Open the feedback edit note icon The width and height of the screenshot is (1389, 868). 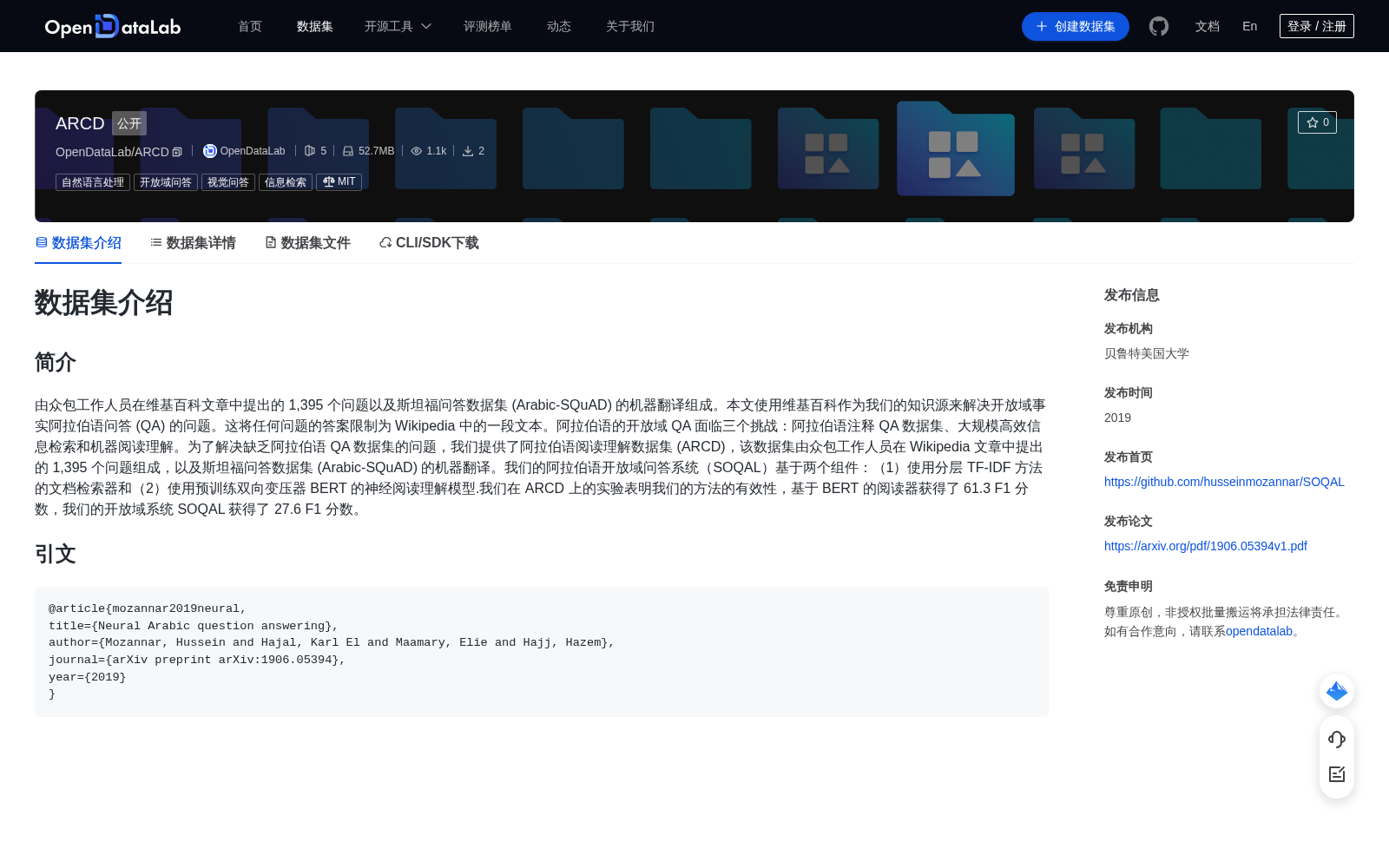(x=1337, y=774)
